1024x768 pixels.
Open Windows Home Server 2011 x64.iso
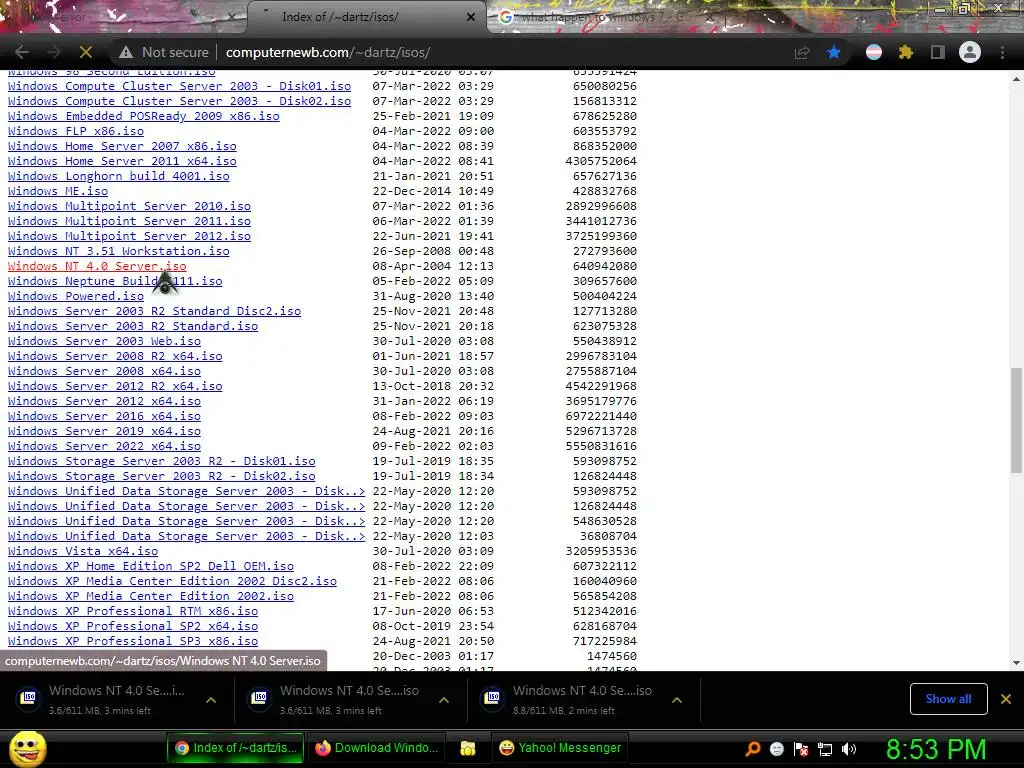(122, 161)
